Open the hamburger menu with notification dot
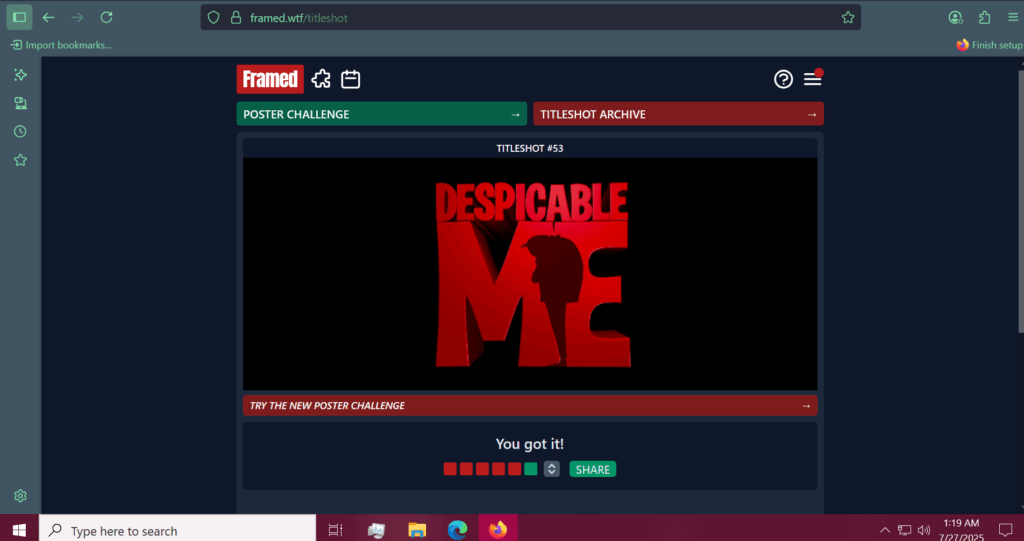Screen dimensions: 1024x541 [813, 79]
